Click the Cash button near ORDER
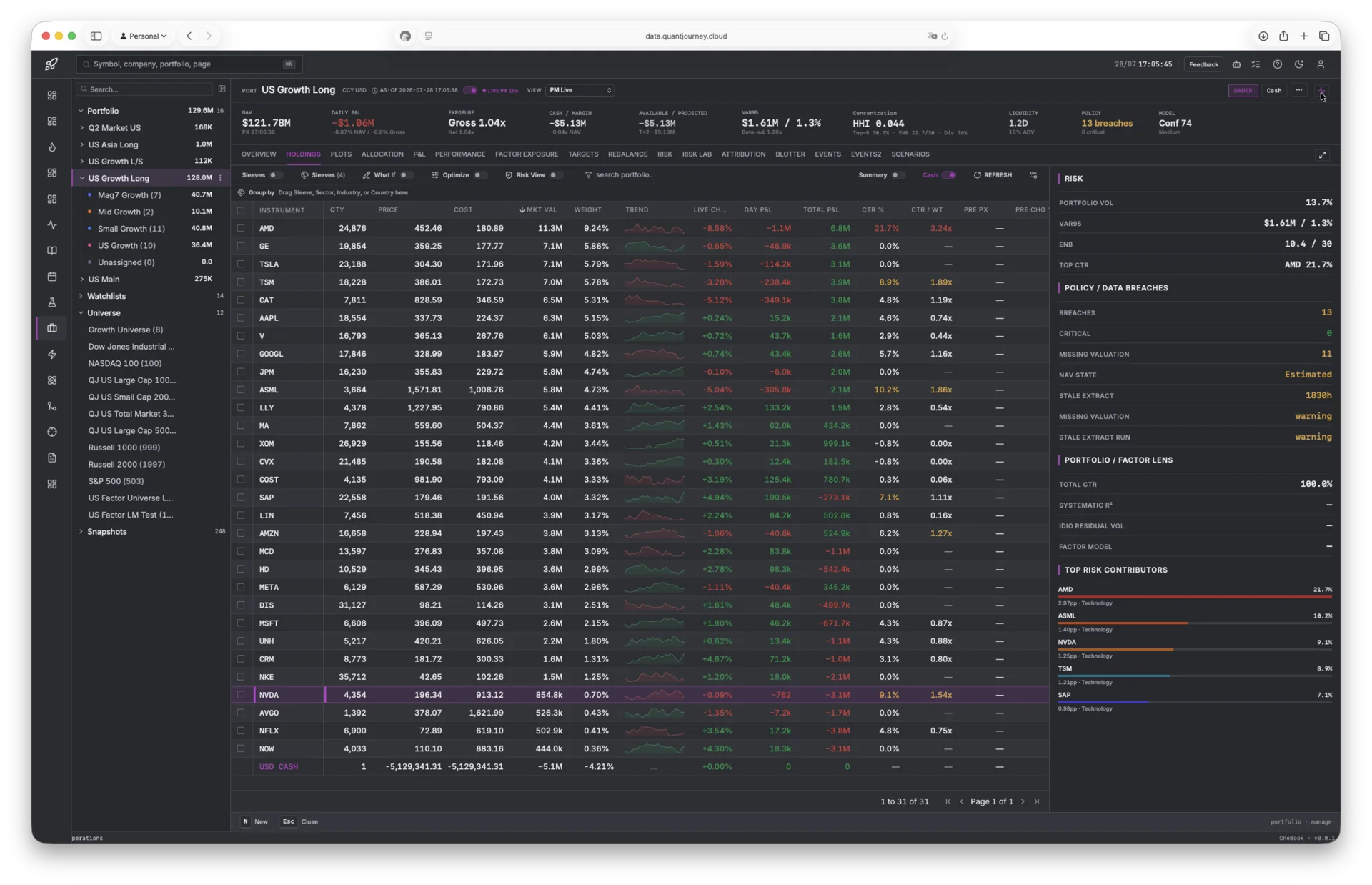This screenshot has width=1372, height=885. (x=1273, y=90)
